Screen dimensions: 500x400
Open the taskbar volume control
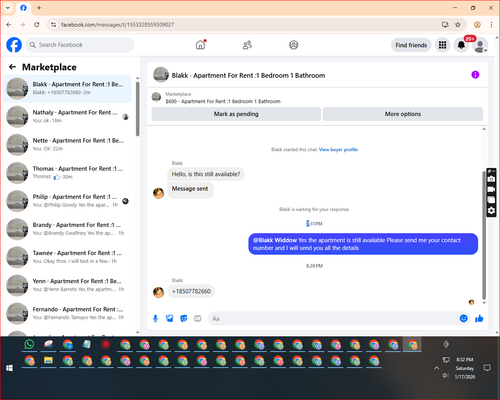[x=446, y=376]
